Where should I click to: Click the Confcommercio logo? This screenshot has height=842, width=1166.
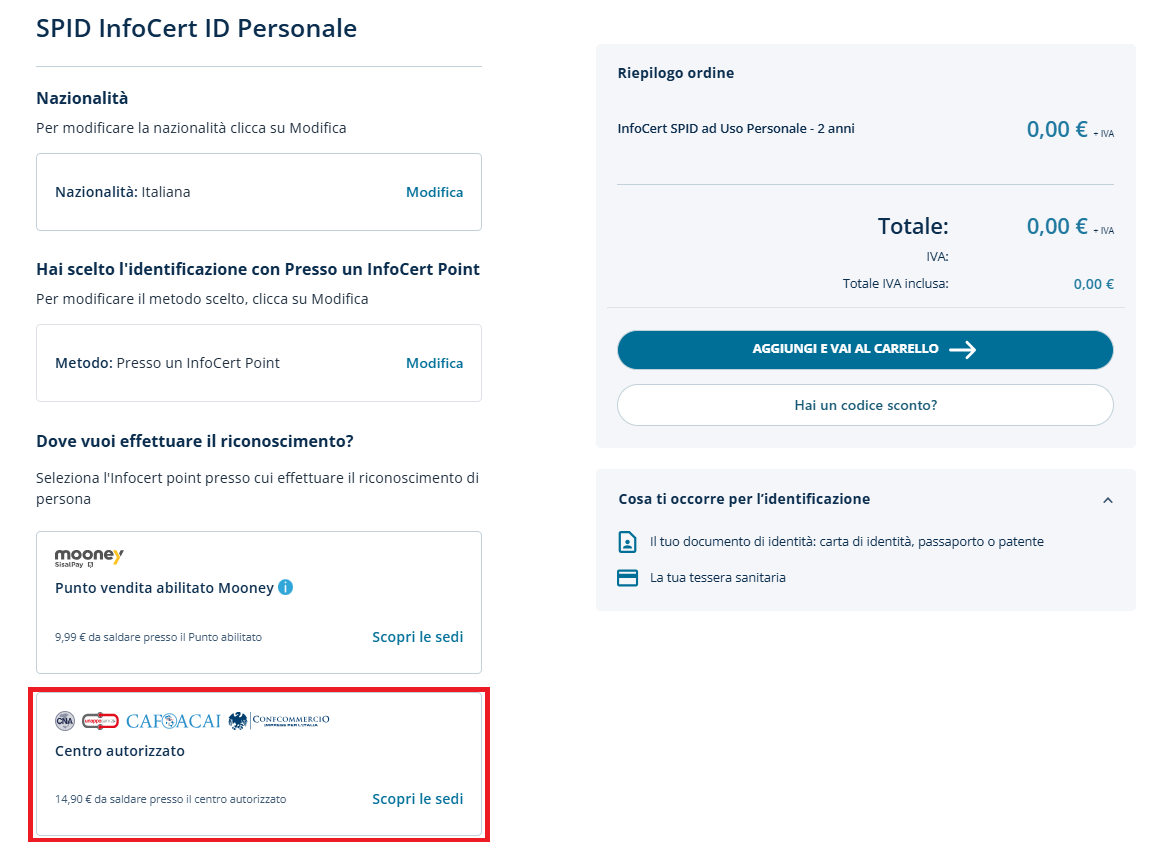click(x=279, y=721)
